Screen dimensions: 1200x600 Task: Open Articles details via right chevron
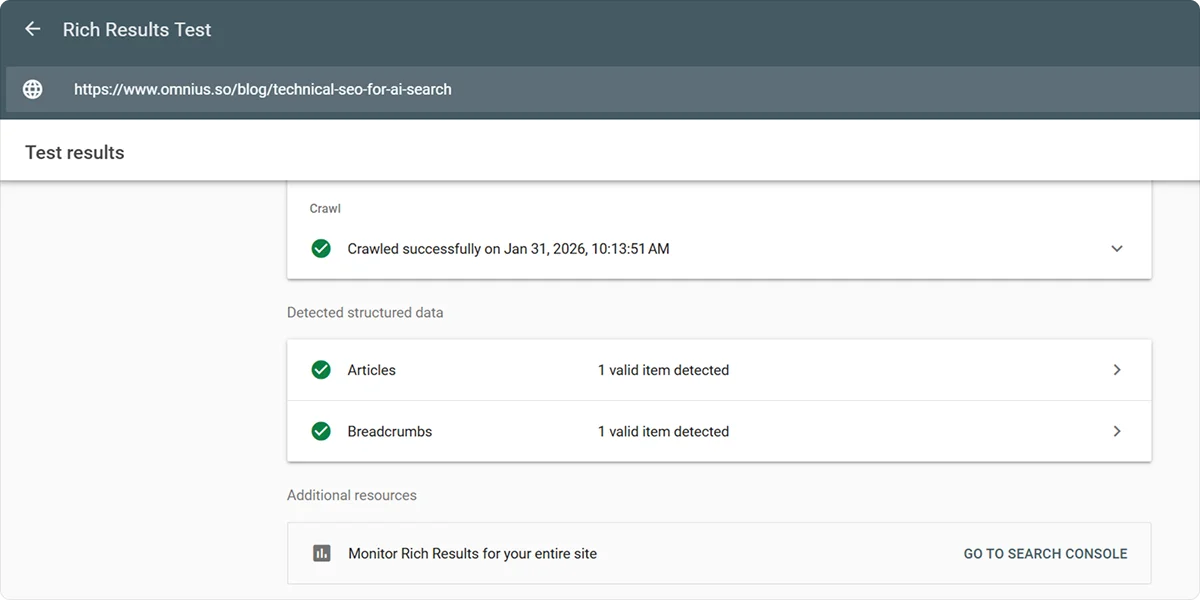1117,370
